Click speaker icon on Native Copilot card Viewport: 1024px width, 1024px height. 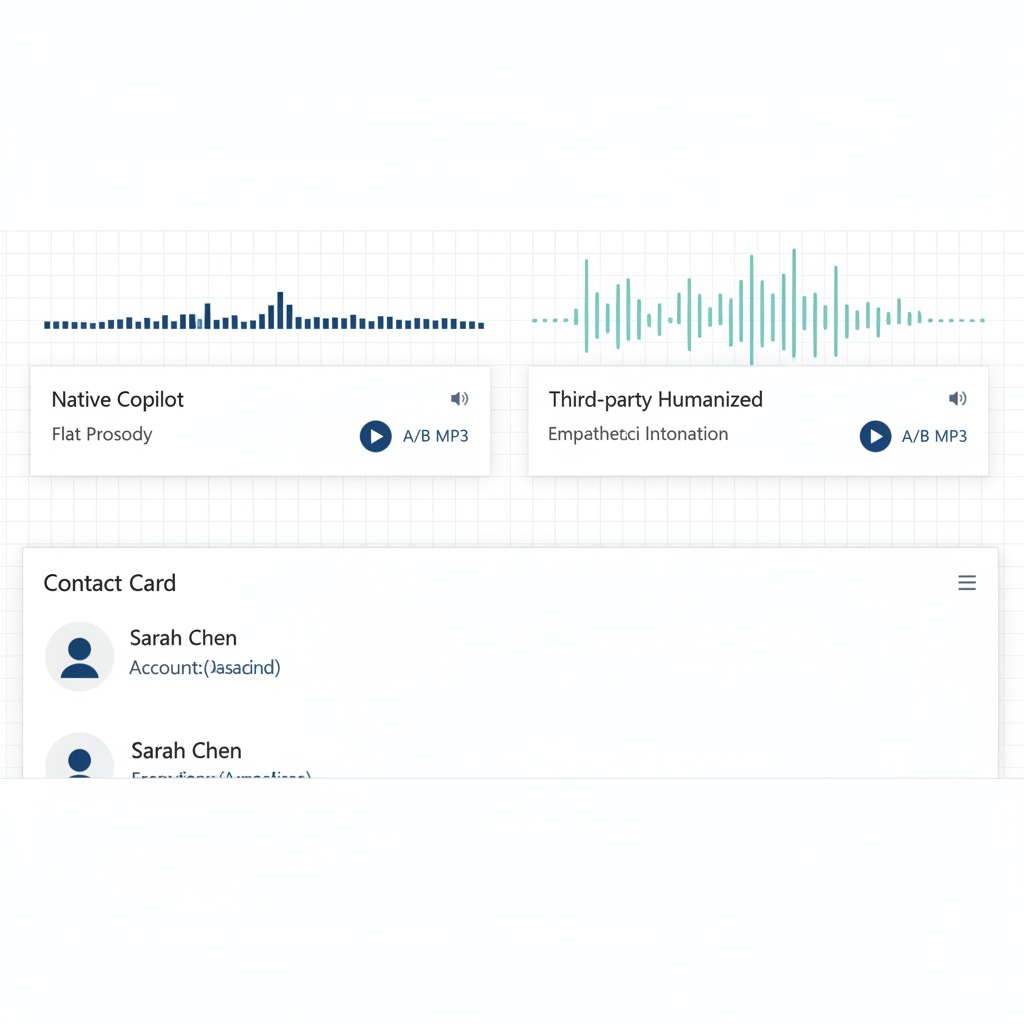pos(459,398)
